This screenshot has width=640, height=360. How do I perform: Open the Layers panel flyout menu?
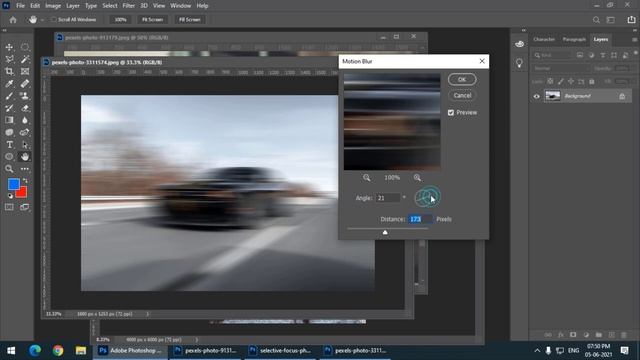click(634, 40)
